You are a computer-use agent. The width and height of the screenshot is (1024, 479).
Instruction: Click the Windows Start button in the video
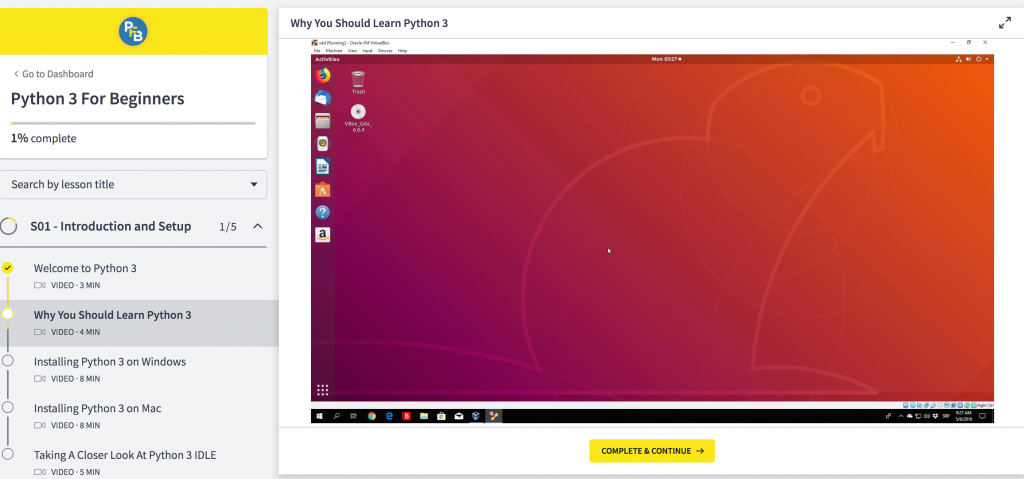tap(320, 416)
